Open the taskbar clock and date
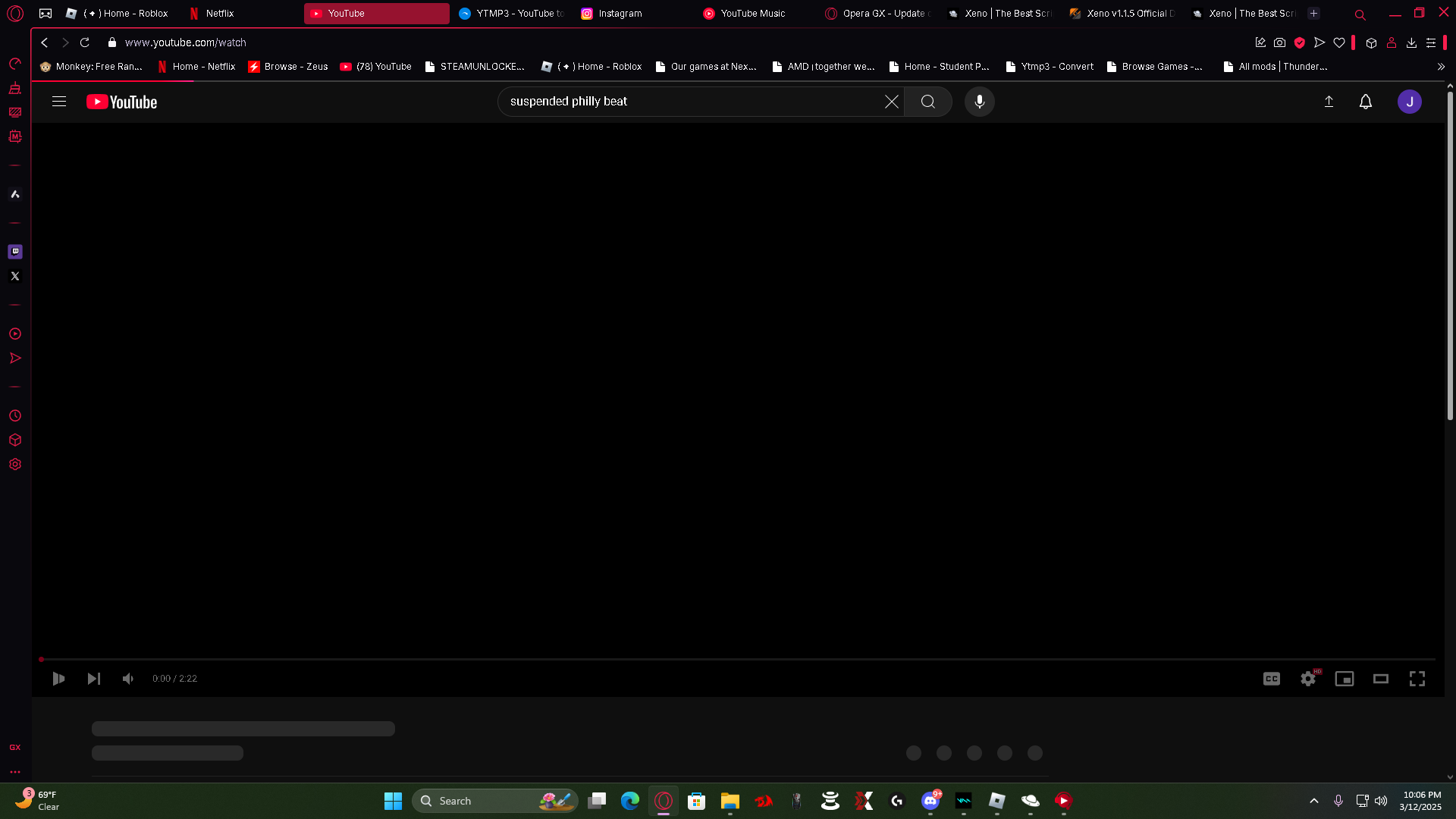Image resolution: width=1456 pixels, height=819 pixels. pos(1422,801)
